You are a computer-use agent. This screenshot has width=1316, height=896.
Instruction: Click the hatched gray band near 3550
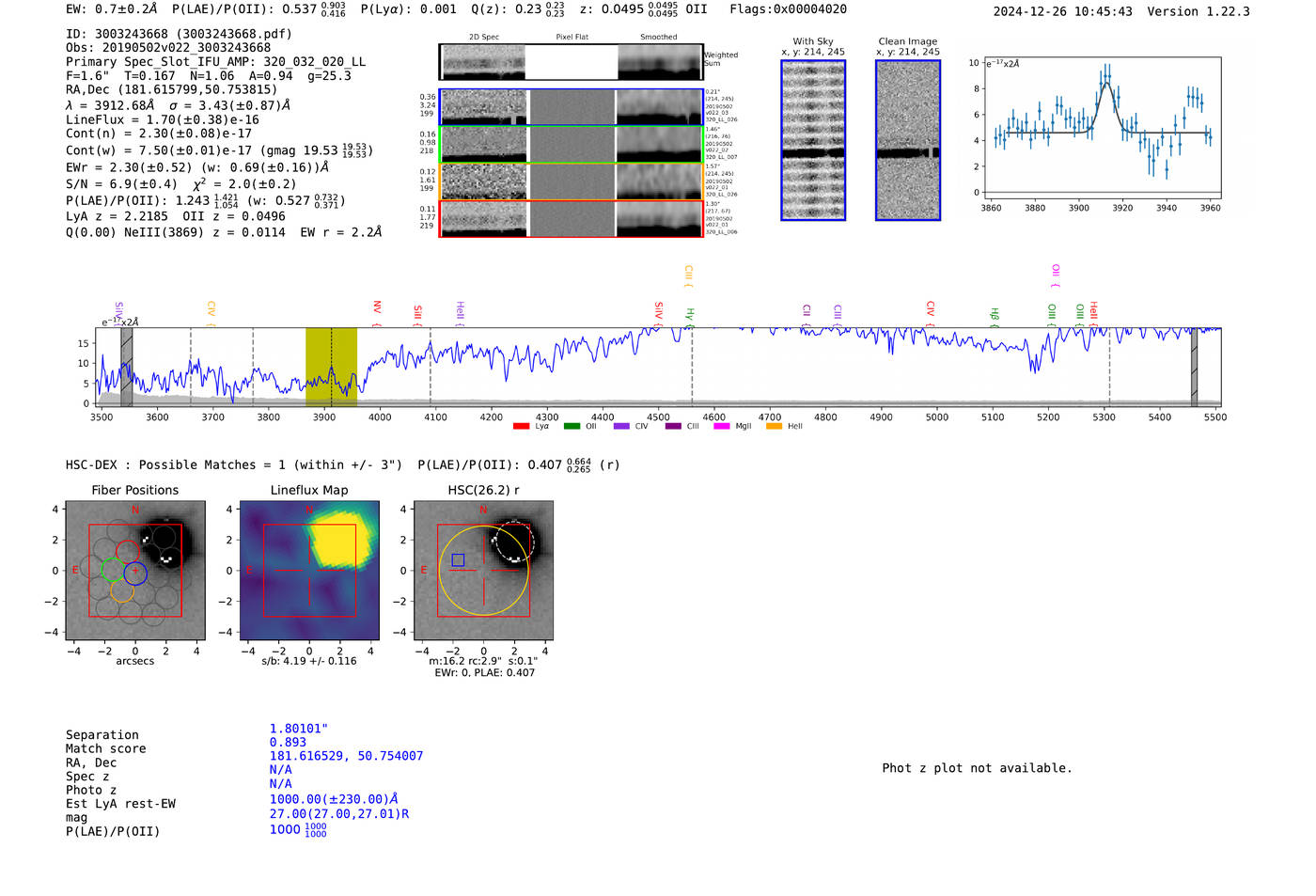click(127, 367)
